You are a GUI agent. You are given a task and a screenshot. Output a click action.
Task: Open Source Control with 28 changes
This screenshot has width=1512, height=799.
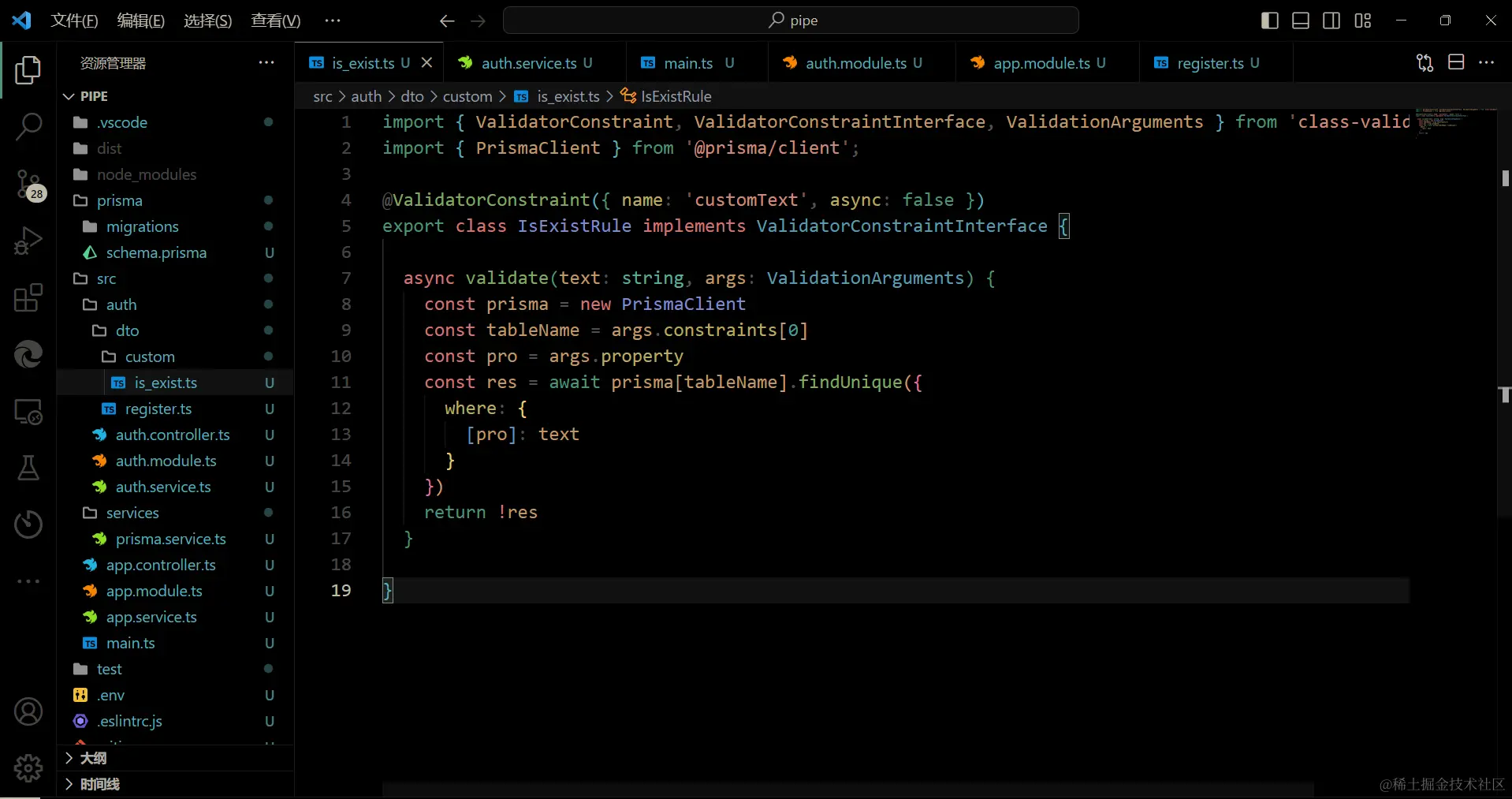[x=28, y=185]
